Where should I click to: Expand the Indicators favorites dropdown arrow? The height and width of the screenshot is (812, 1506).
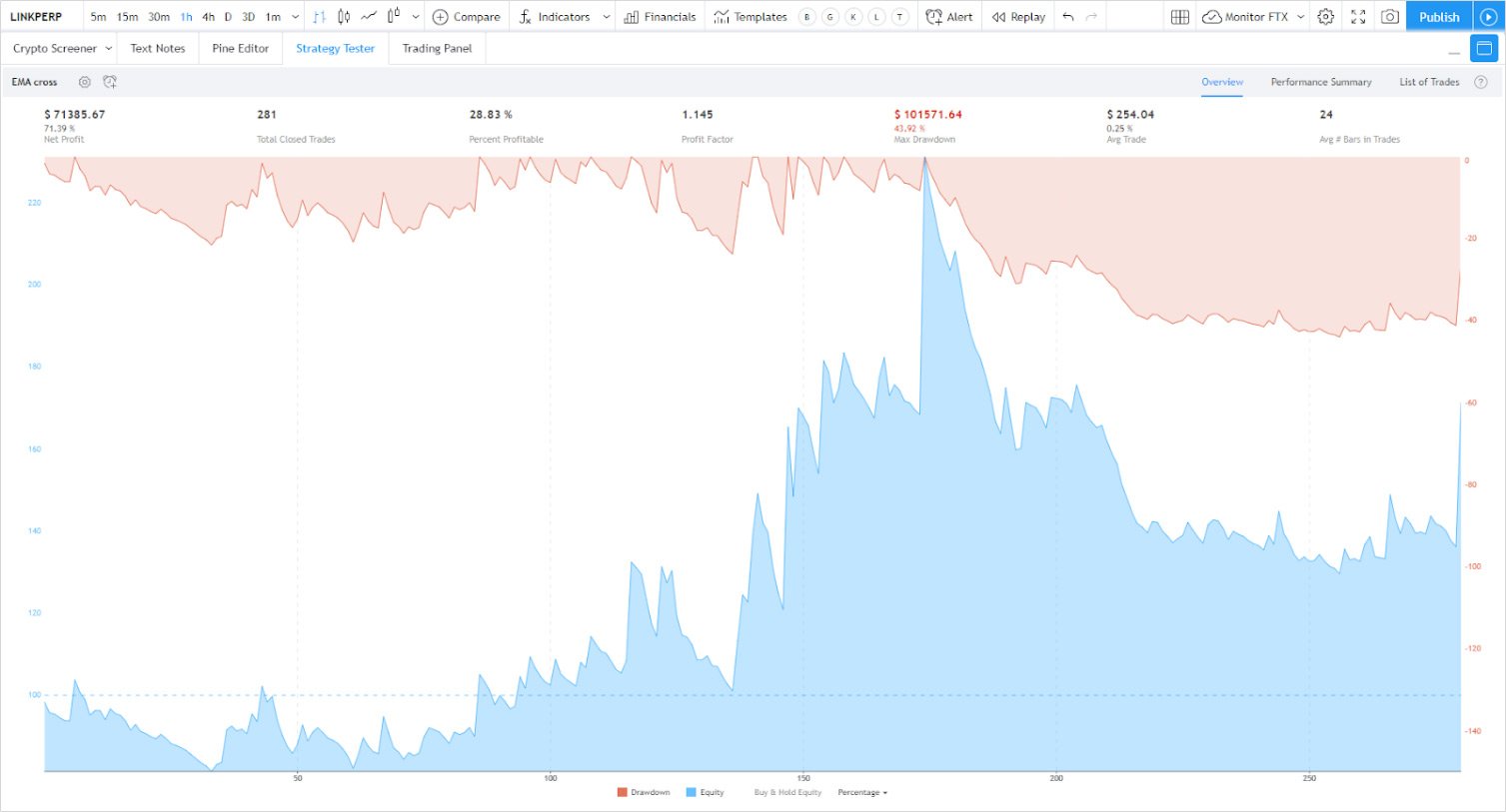point(606,17)
